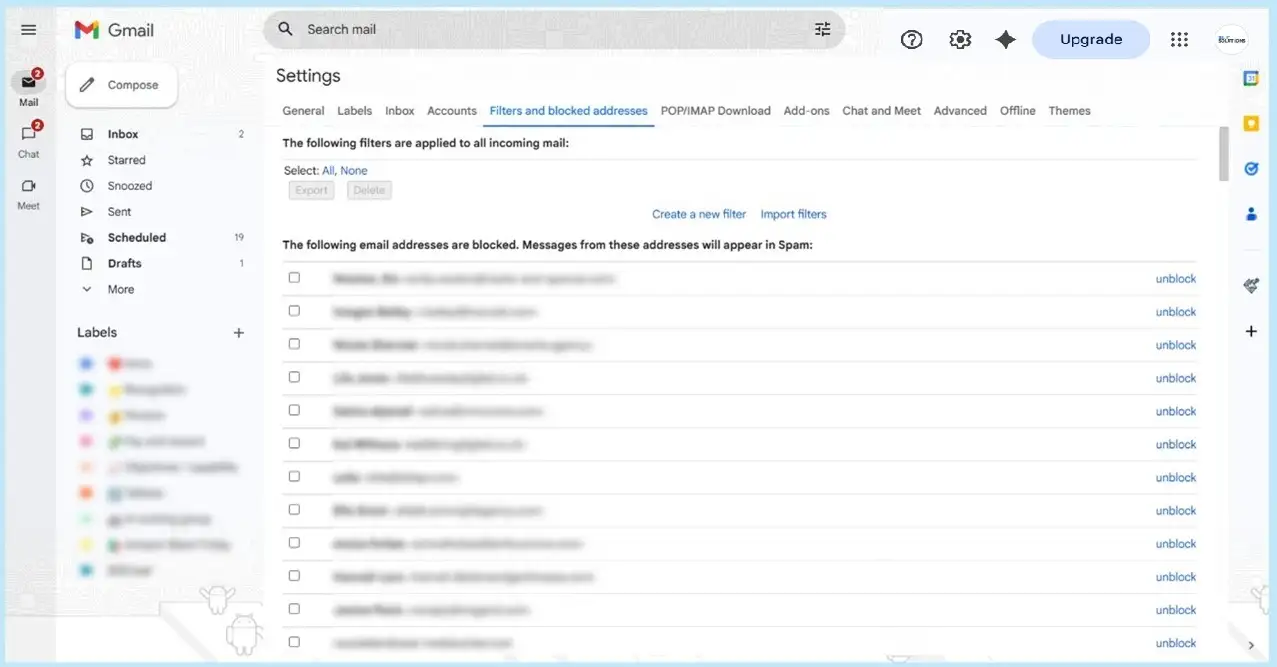Open the Google apps grid
Viewport: 1277px width, 667px height.
pyautogui.click(x=1179, y=40)
